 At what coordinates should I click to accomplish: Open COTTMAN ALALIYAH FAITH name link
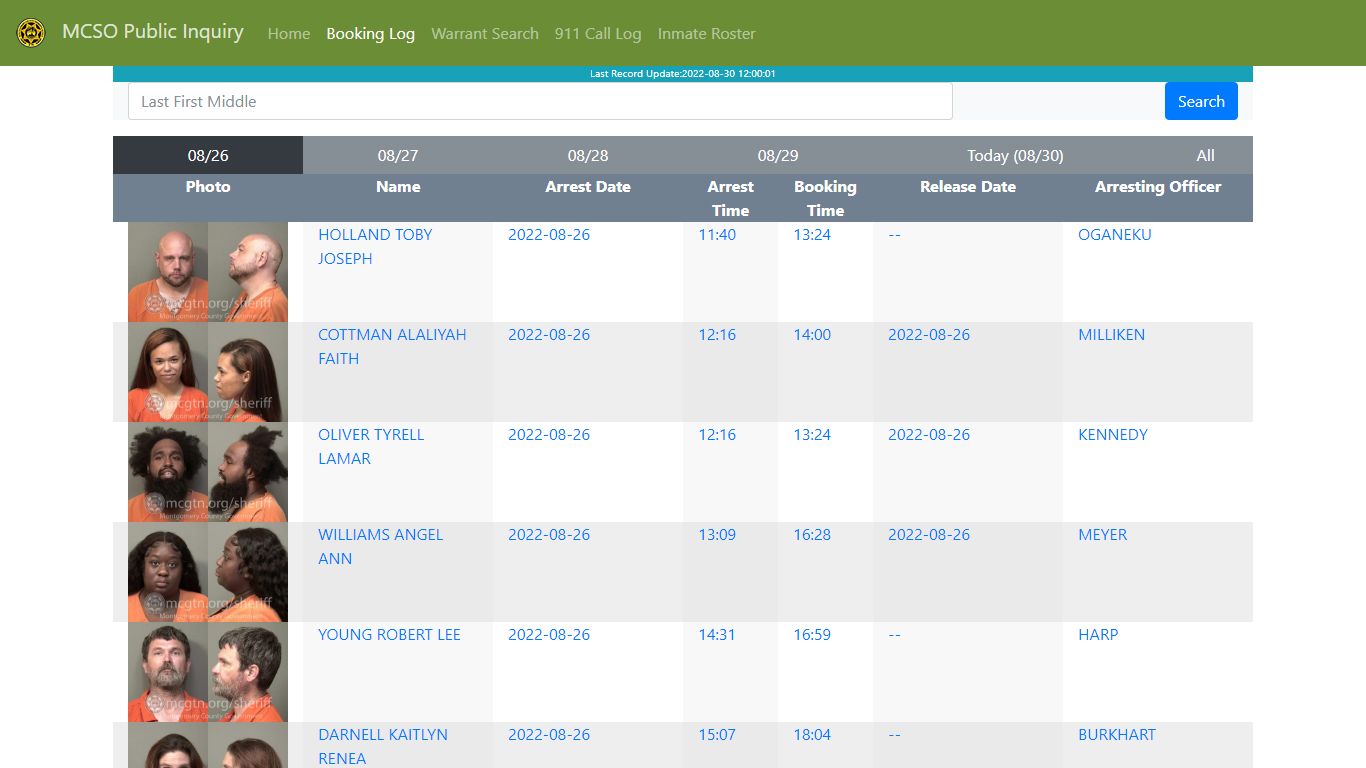click(392, 346)
